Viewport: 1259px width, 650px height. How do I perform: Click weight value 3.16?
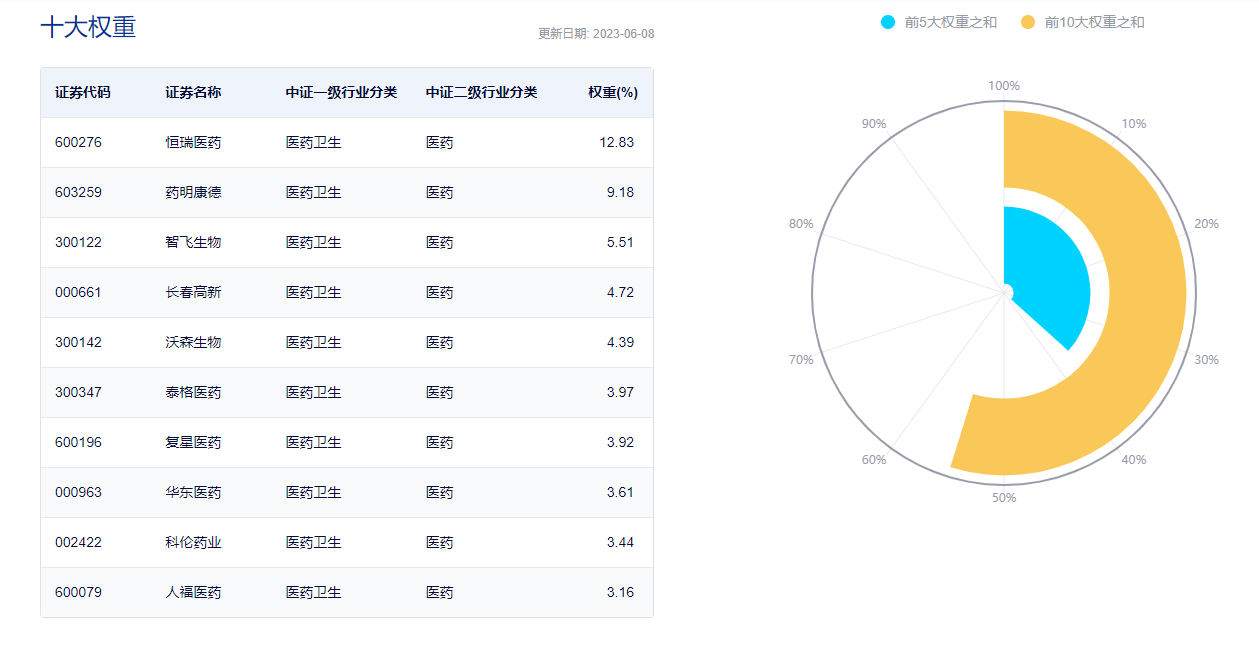pyautogui.click(x=620, y=593)
